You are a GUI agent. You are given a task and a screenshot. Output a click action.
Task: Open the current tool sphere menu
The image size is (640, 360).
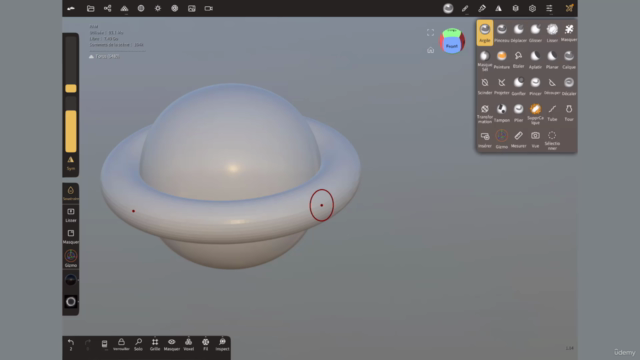pos(448,8)
